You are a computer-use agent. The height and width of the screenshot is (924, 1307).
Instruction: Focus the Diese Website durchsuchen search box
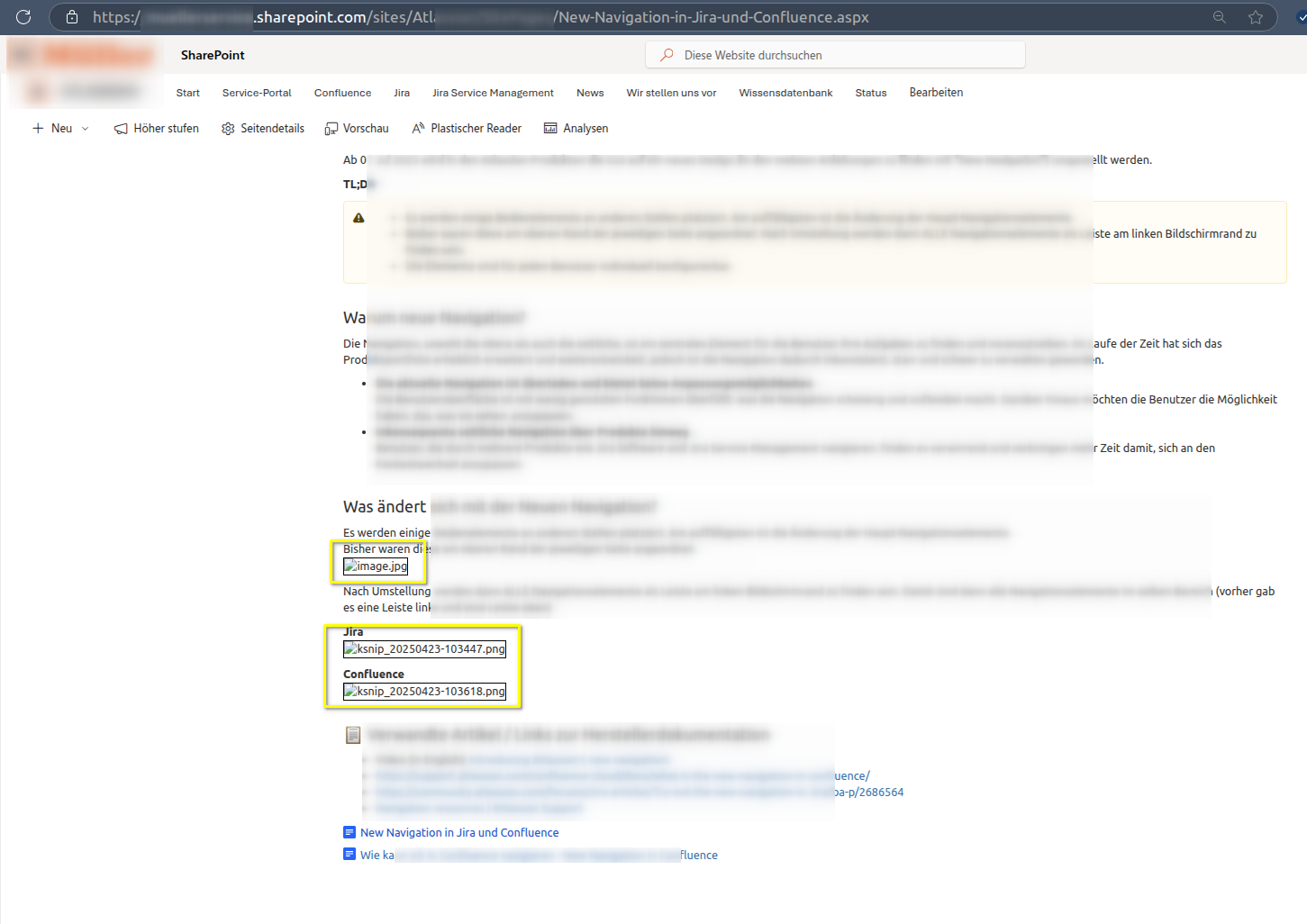(x=835, y=55)
